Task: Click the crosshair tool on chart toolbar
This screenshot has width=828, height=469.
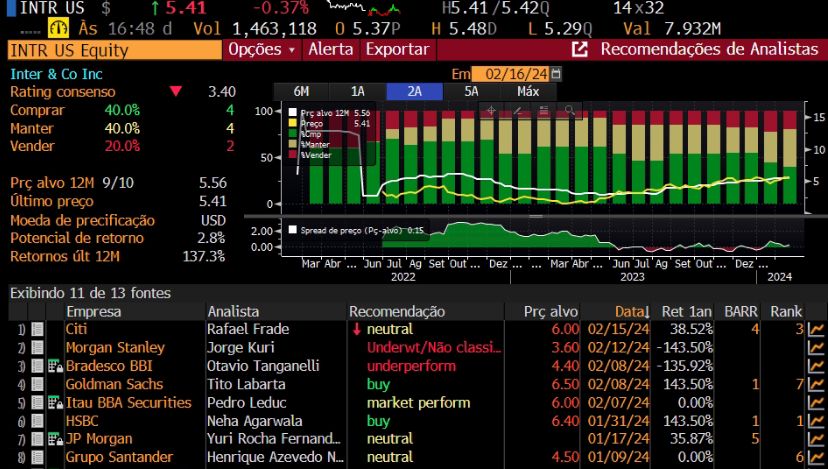Action: click(492, 111)
